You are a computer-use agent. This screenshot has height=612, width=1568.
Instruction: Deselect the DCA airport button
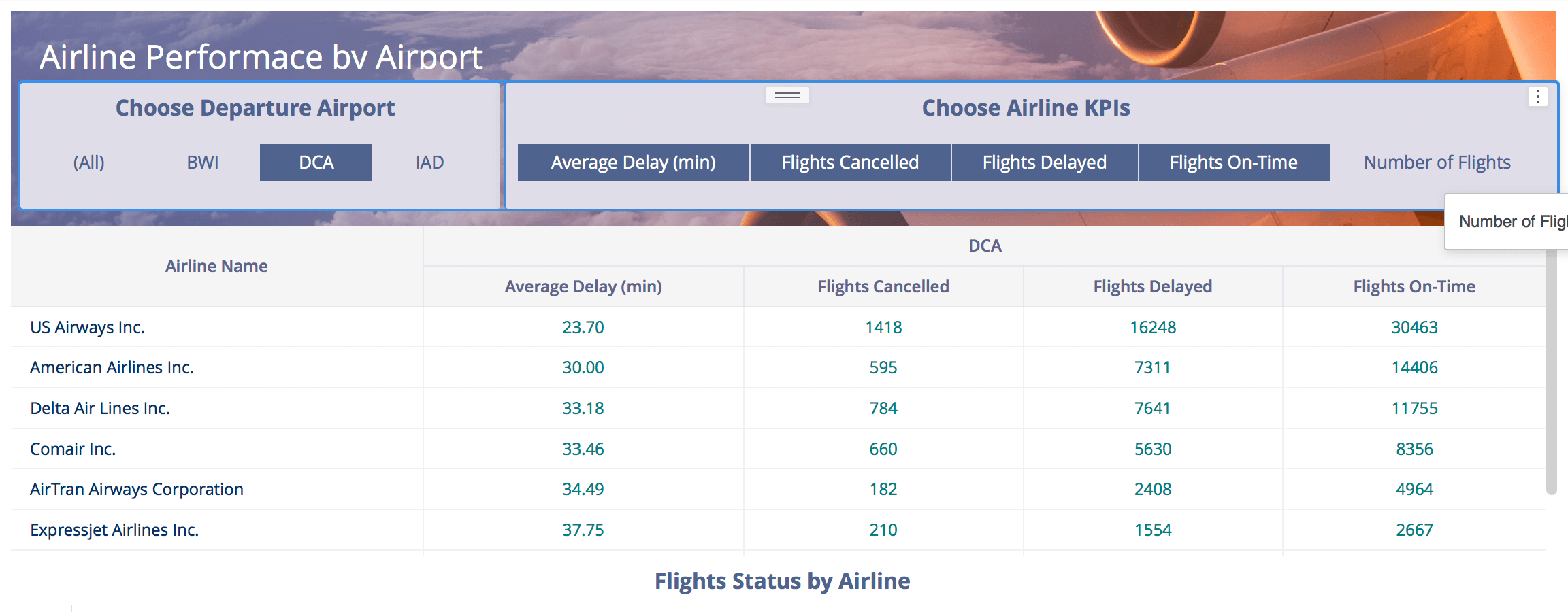click(316, 163)
